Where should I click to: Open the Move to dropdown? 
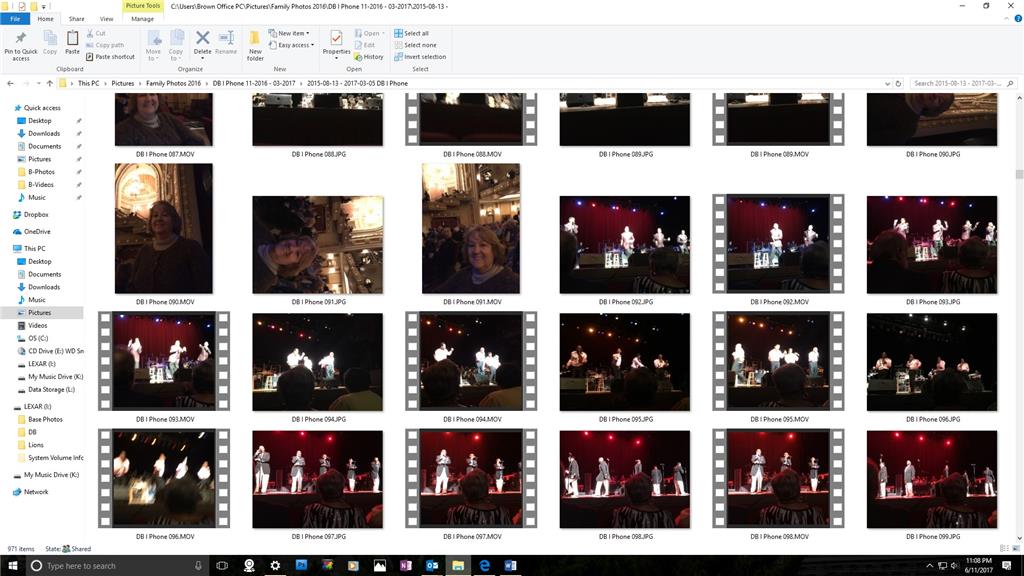(x=153, y=46)
